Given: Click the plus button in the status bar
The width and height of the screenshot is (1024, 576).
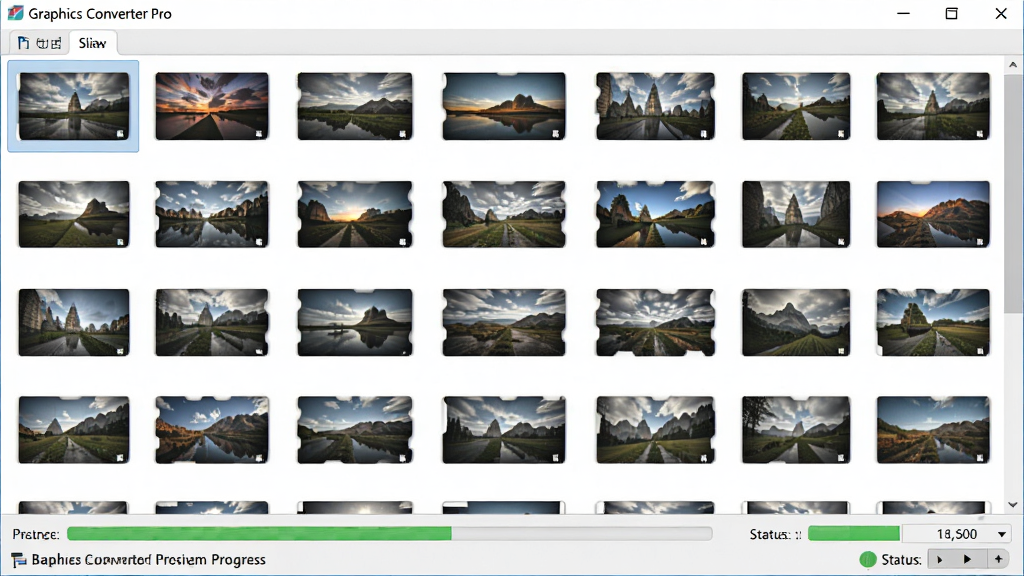Looking at the screenshot, I should [998, 560].
